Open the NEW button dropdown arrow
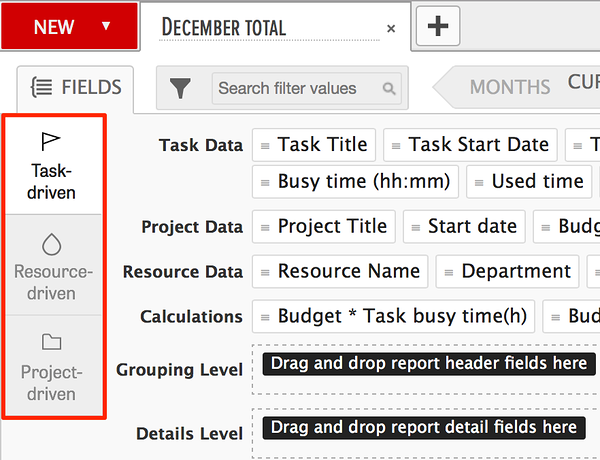The height and width of the screenshot is (460, 600). tap(106, 26)
